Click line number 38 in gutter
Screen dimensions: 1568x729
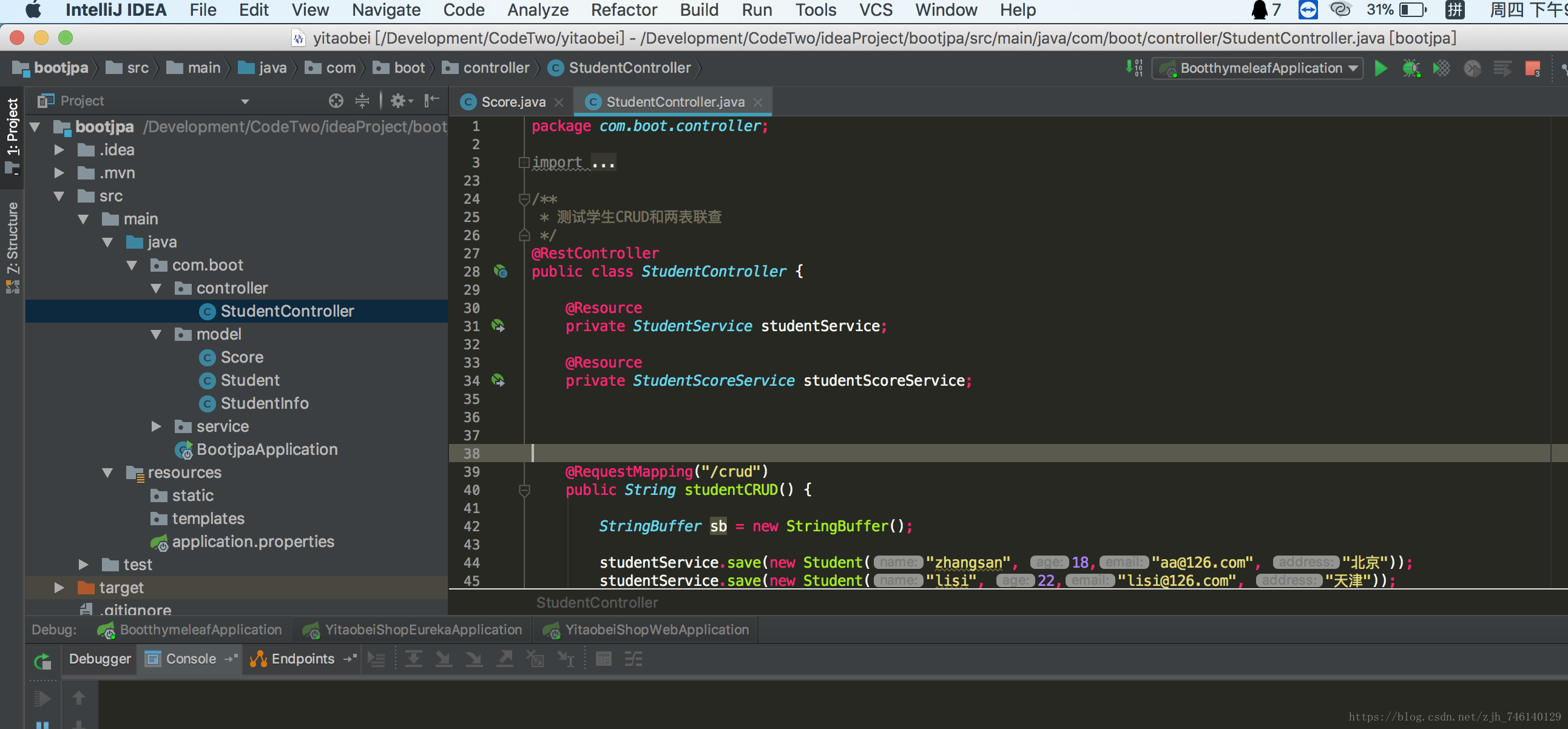pos(471,453)
